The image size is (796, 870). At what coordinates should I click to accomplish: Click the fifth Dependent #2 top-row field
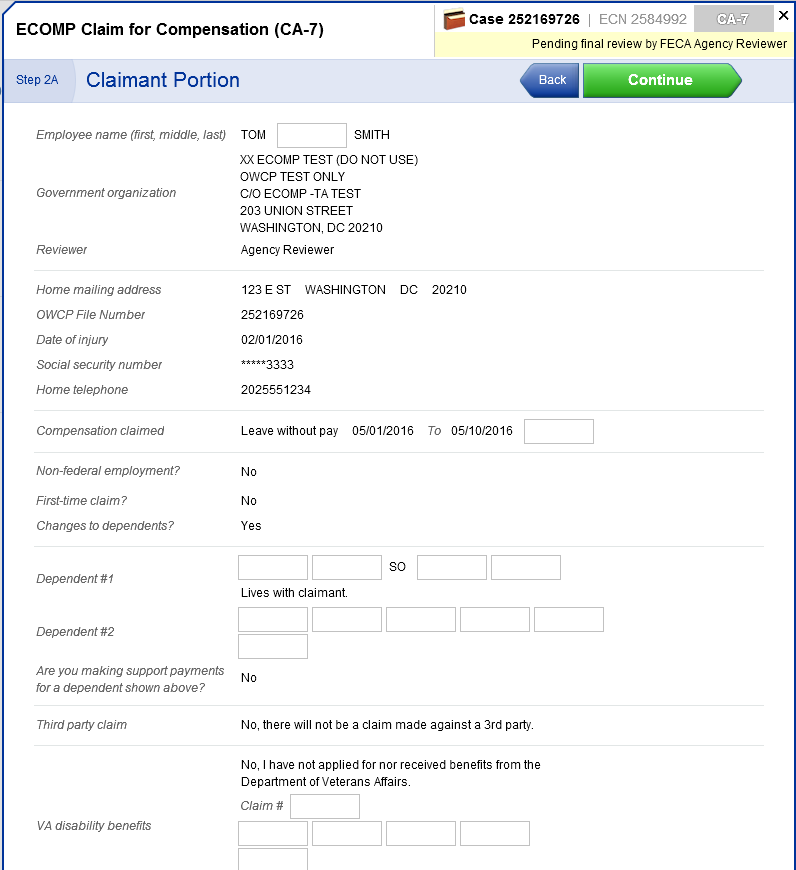(569, 619)
